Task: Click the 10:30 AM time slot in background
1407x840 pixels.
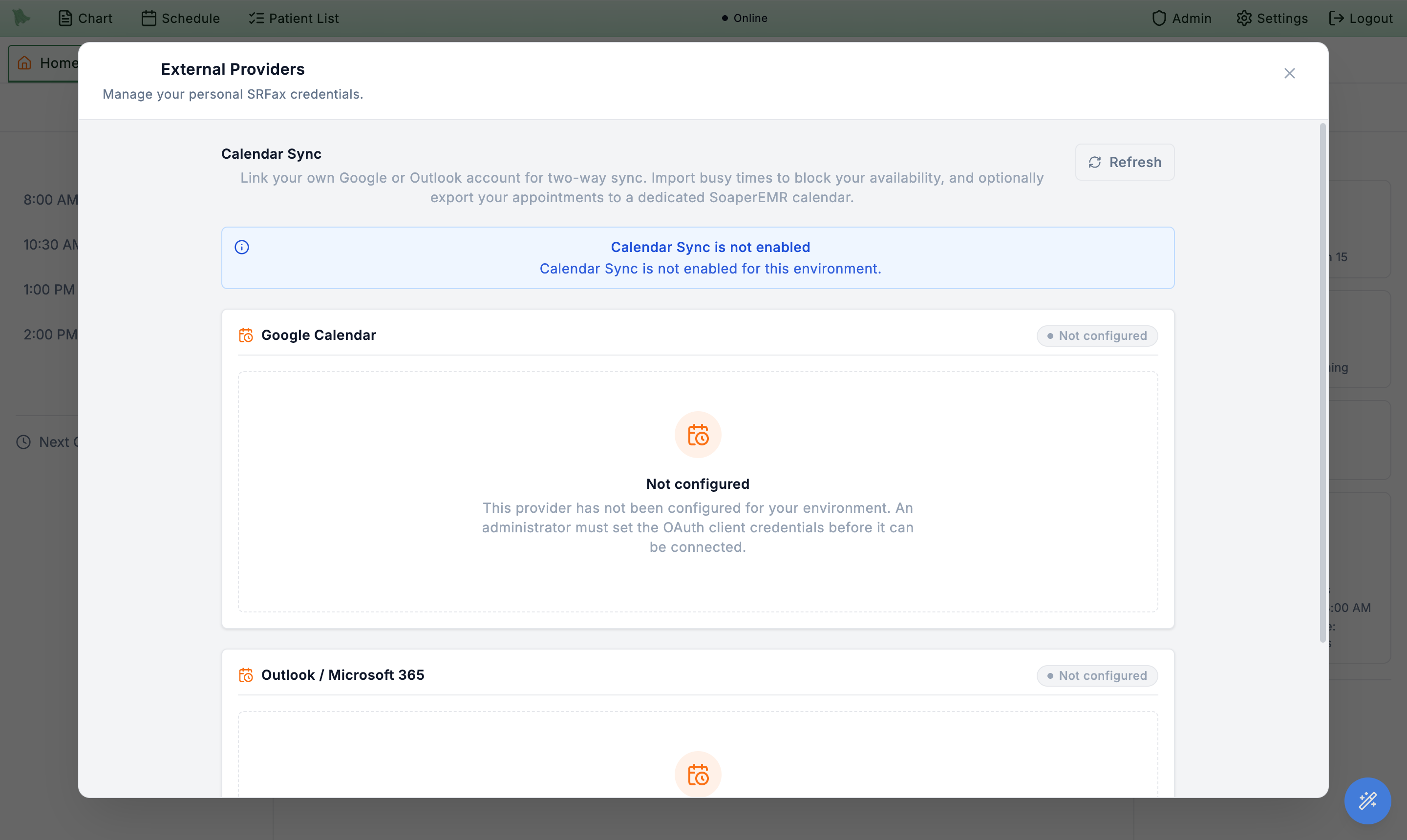Action: [x=50, y=245]
